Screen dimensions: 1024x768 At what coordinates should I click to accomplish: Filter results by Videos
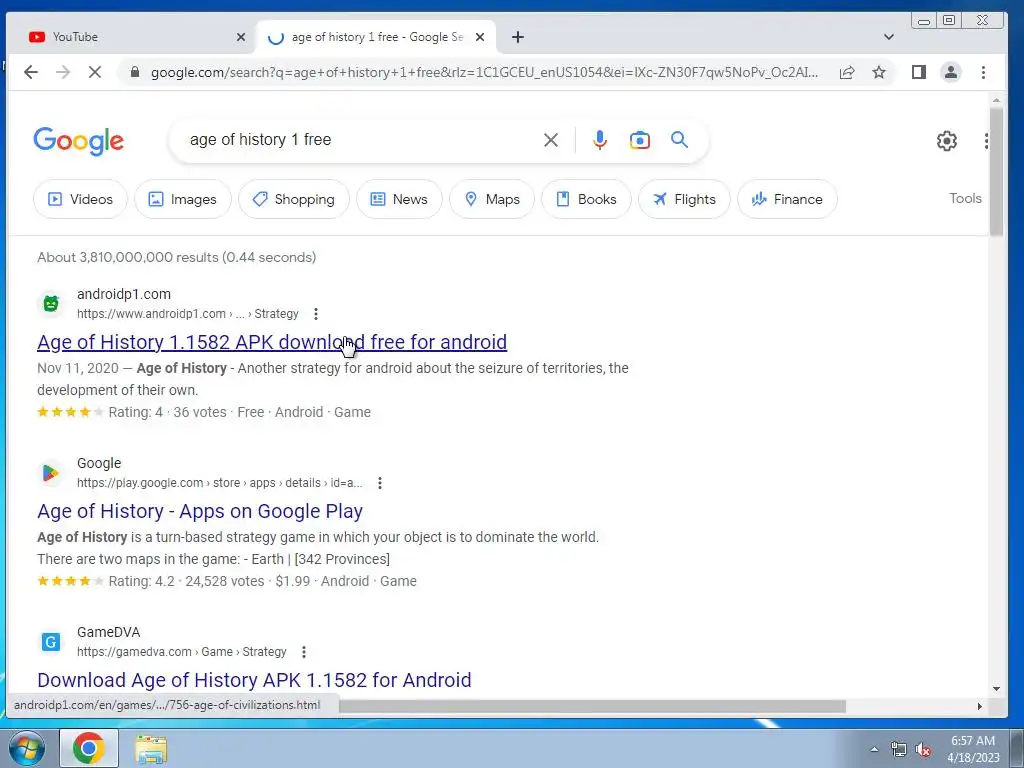pyautogui.click(x=80, y=199)
